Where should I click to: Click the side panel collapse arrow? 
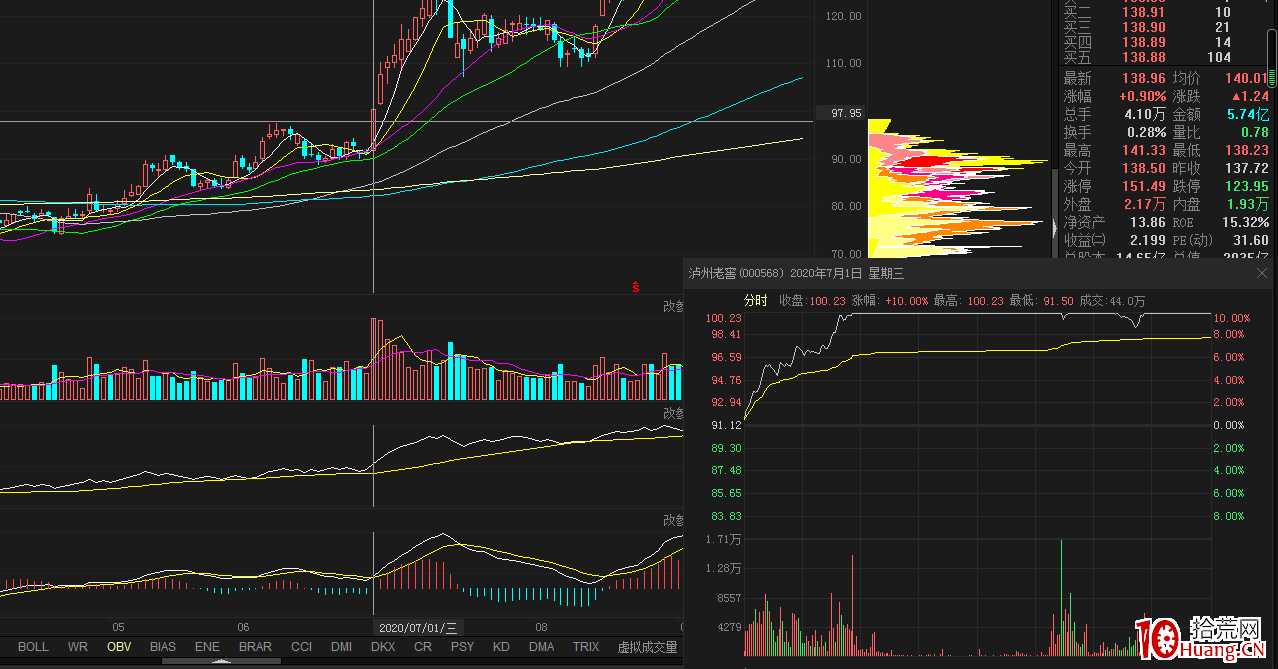pos(1055,228)
